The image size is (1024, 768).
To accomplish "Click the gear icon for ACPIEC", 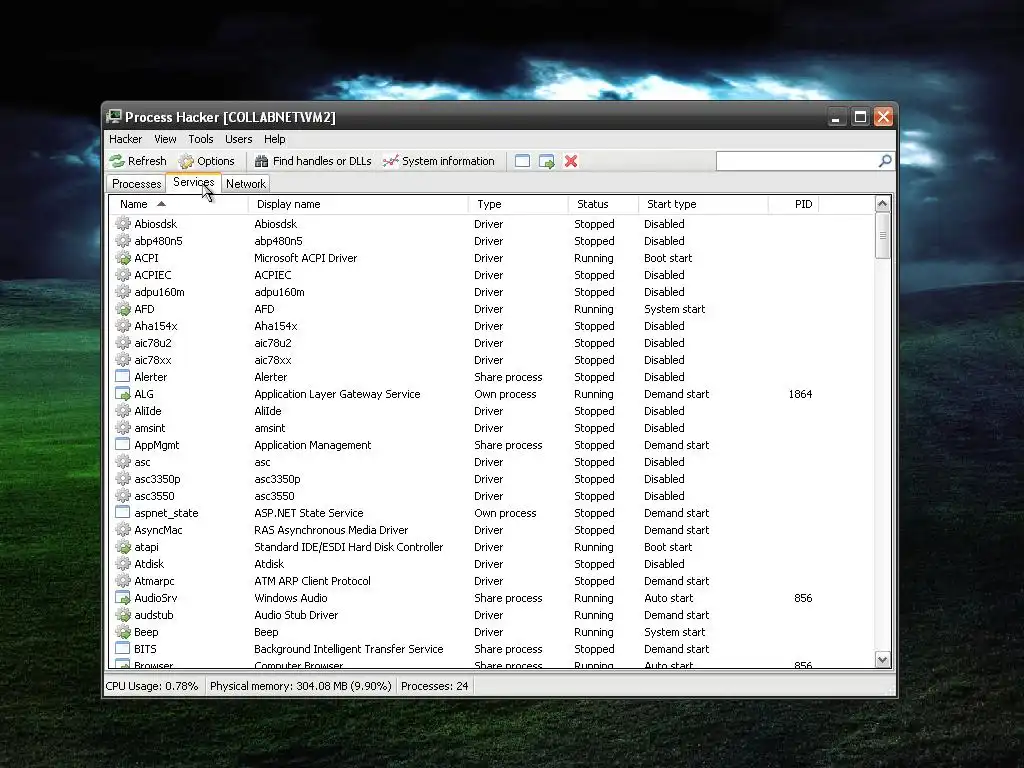I will (123, 275).
